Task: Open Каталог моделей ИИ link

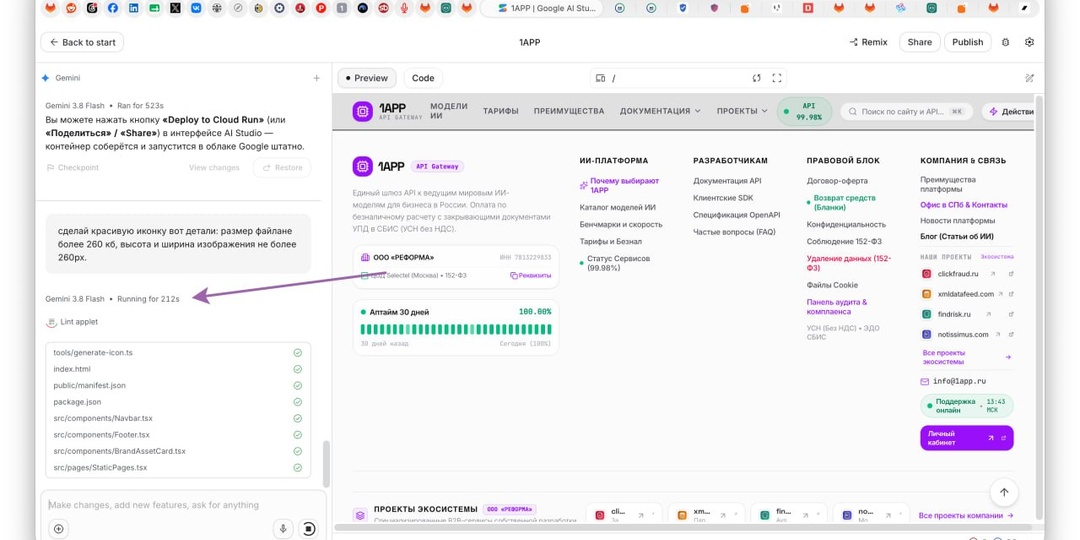Action: pos(617,207)
